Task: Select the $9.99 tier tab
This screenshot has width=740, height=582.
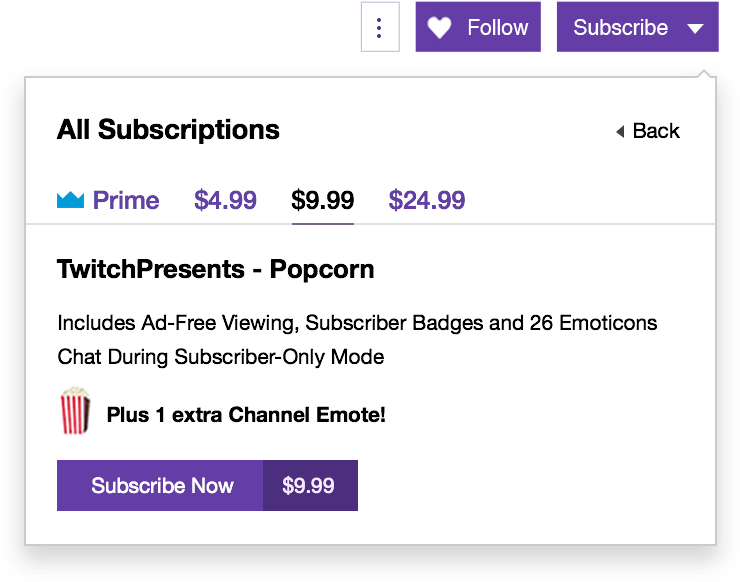Action: [x=322, y=200]
